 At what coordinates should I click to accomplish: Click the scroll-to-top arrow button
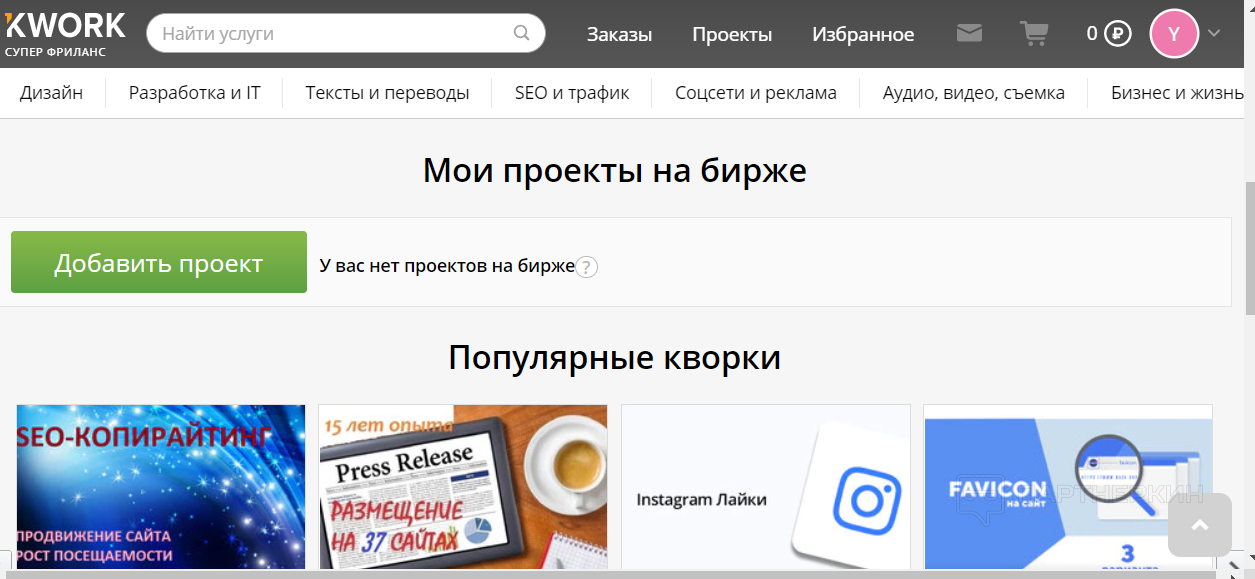[1200, 525]
